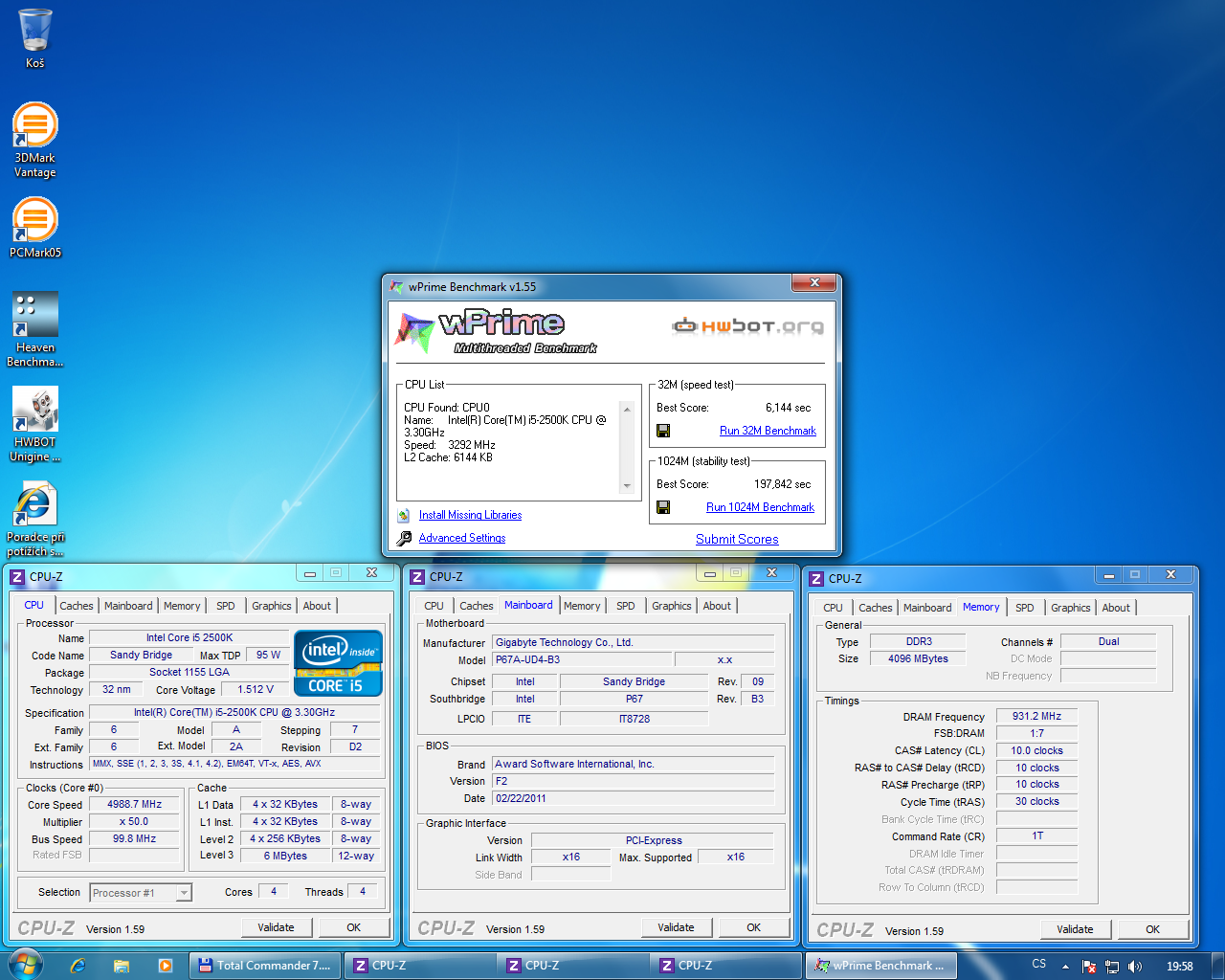The image size is (1225, 980).
Task: Click Validate in the Mainboard CPU-Z window
Action: (x=676, y=927)
